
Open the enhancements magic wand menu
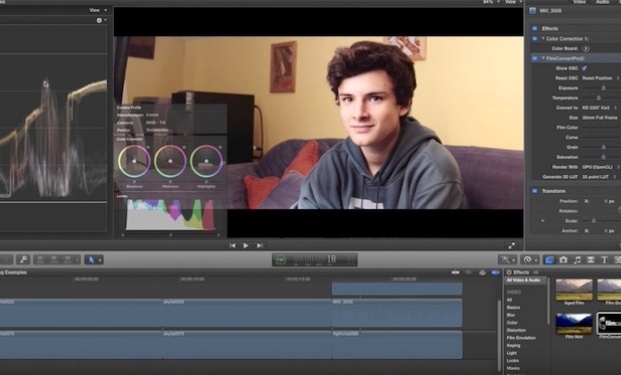(x=508, y=260)
